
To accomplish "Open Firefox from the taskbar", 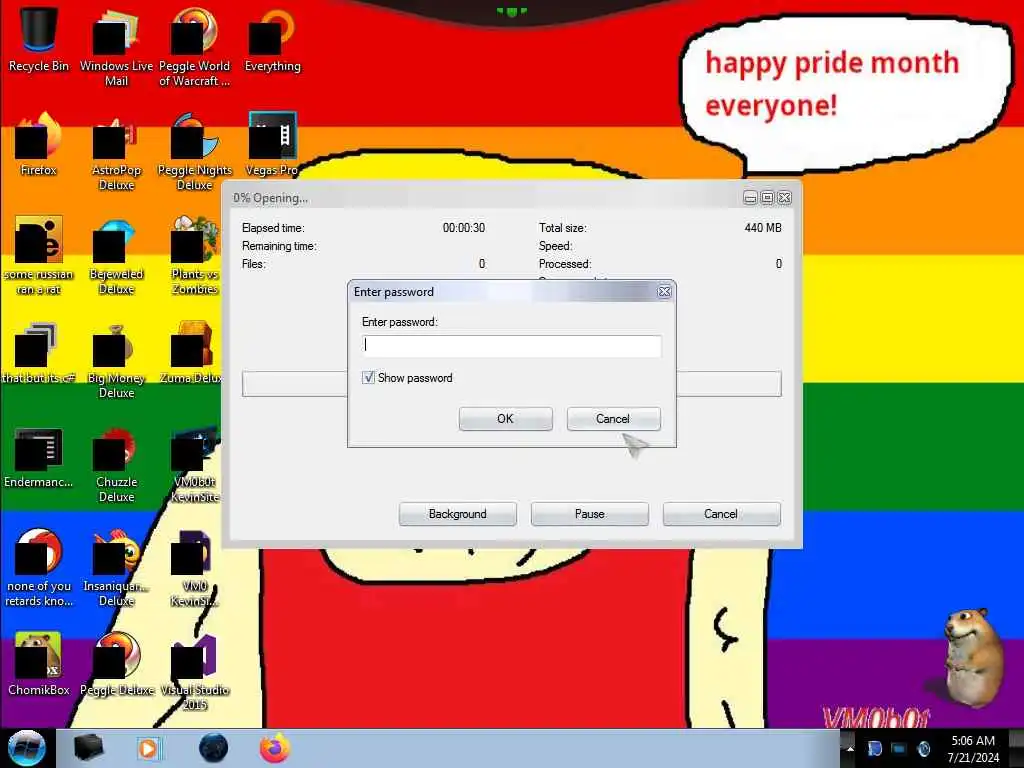I will pos(275,748).
